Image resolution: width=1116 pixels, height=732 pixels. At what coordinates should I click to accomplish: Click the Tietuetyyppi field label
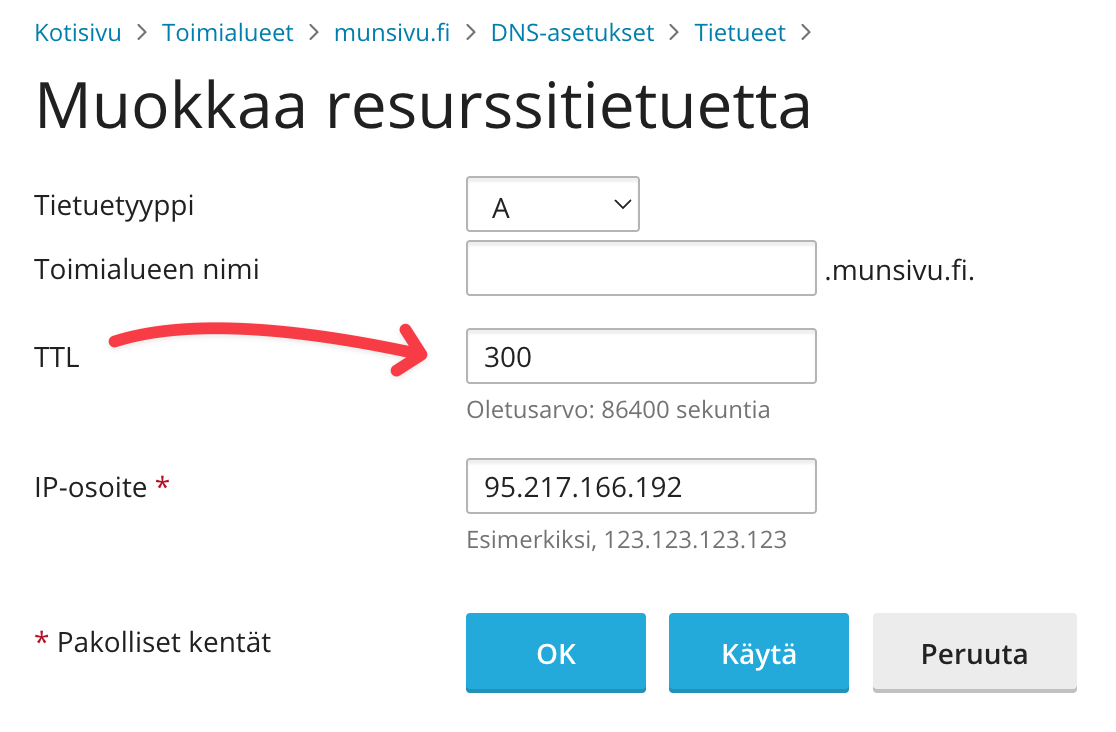[114, 206]
